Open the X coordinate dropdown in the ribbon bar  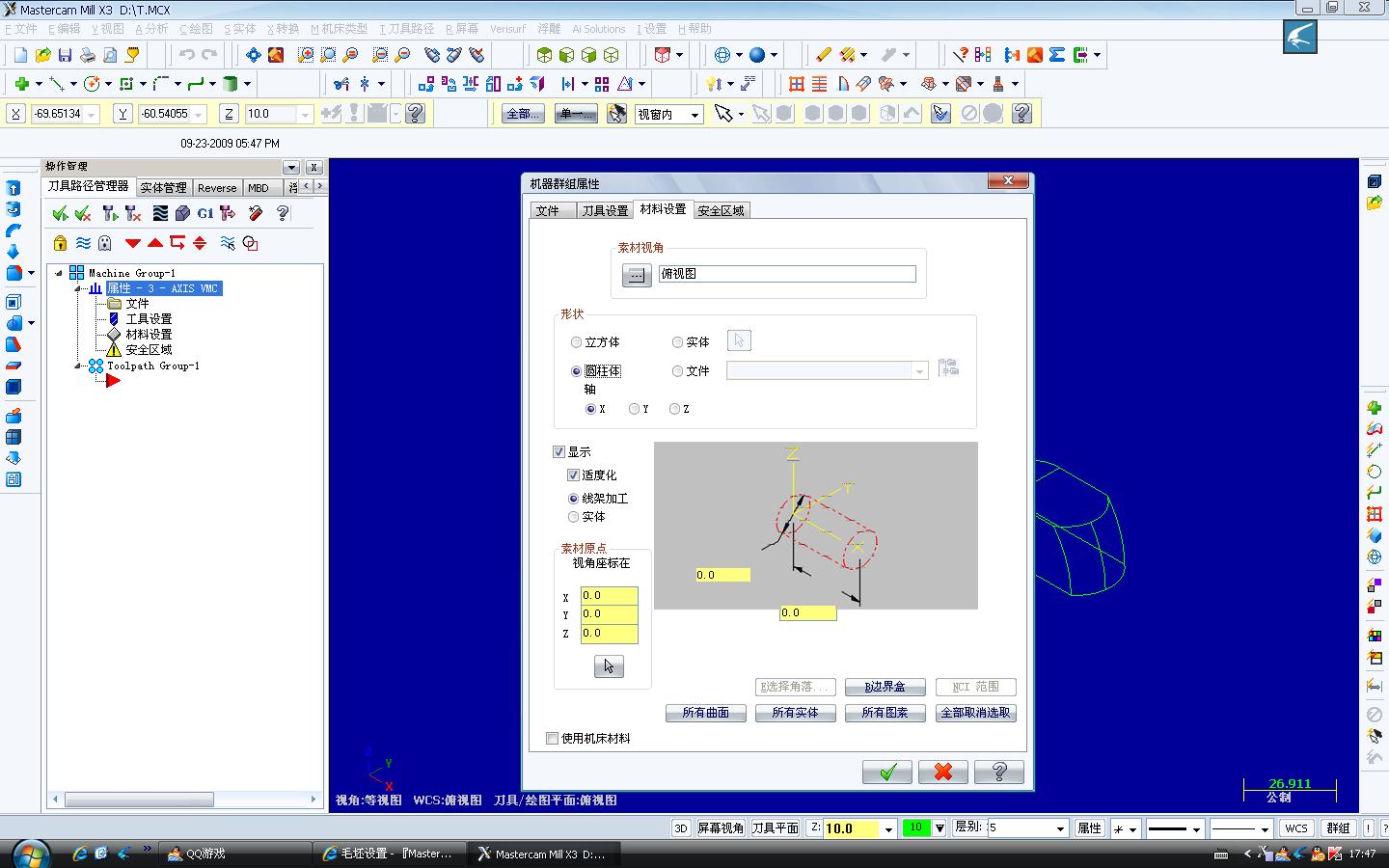point(92,115)
